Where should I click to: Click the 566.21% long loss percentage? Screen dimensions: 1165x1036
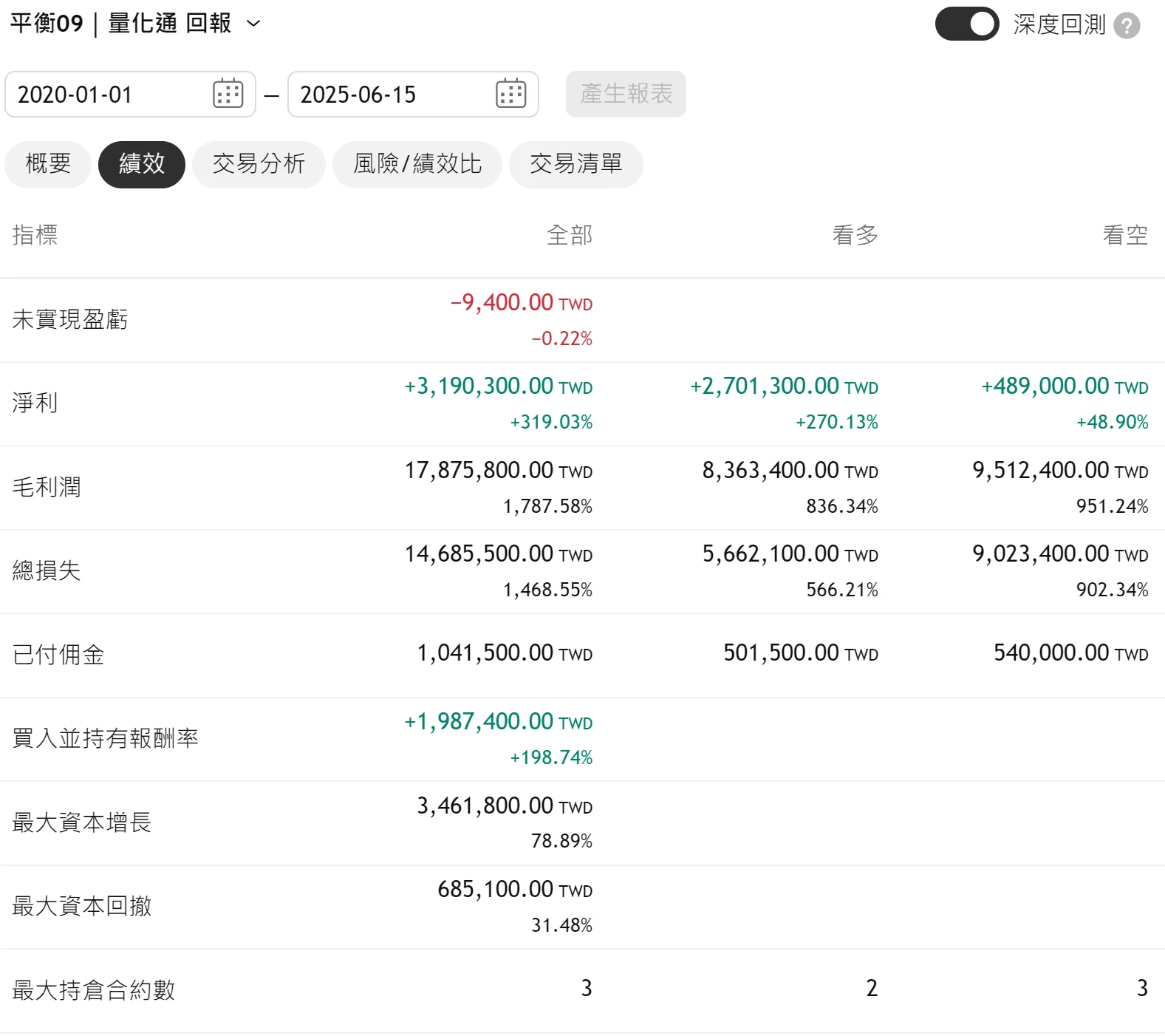click(x=842, y=590)
